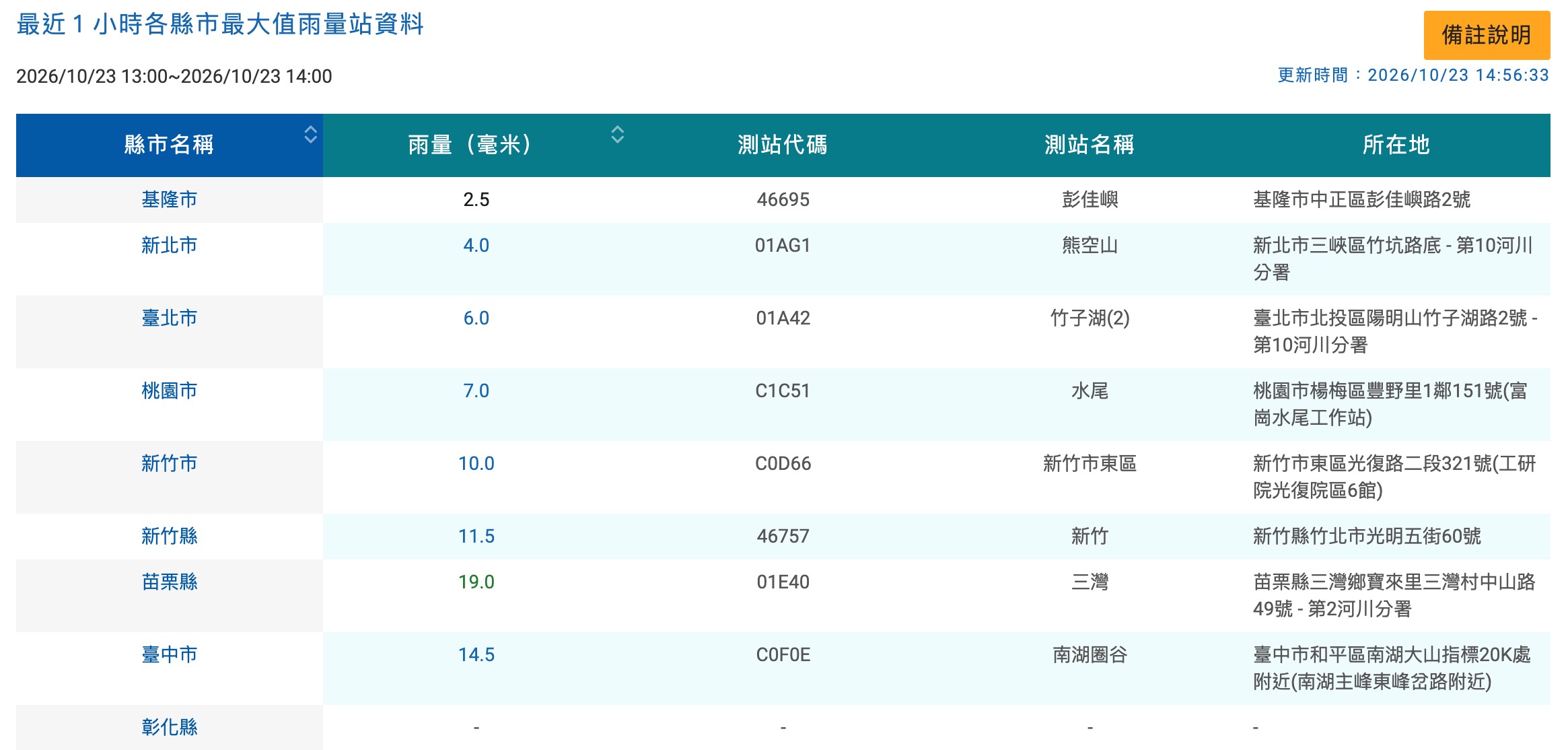Open the 新竹縣 link

[x=170, y=536]
